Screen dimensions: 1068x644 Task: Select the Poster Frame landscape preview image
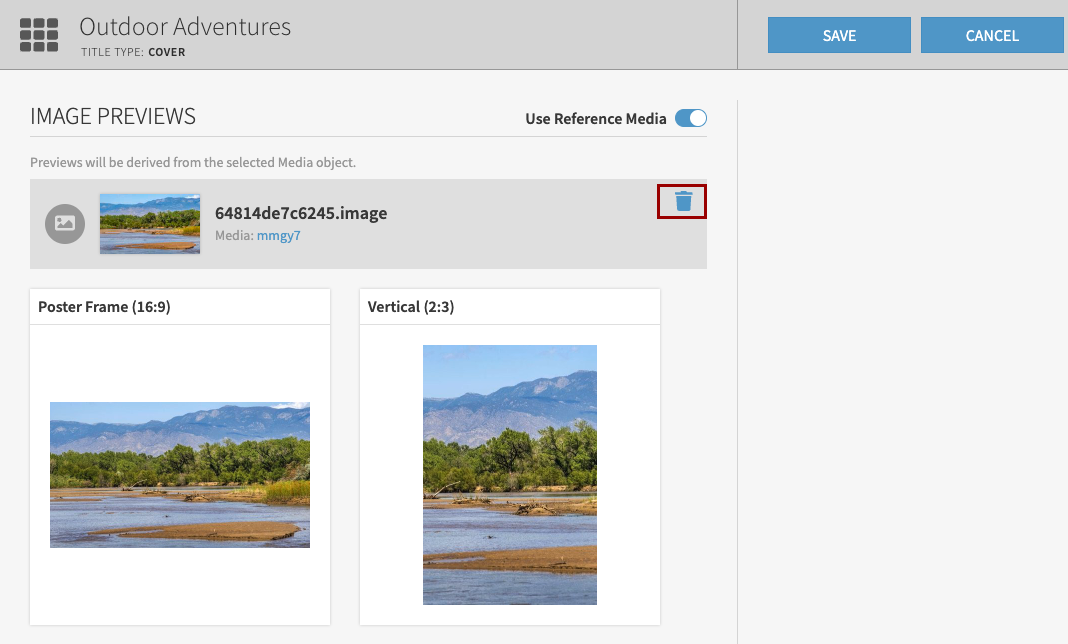coord(180,475)
